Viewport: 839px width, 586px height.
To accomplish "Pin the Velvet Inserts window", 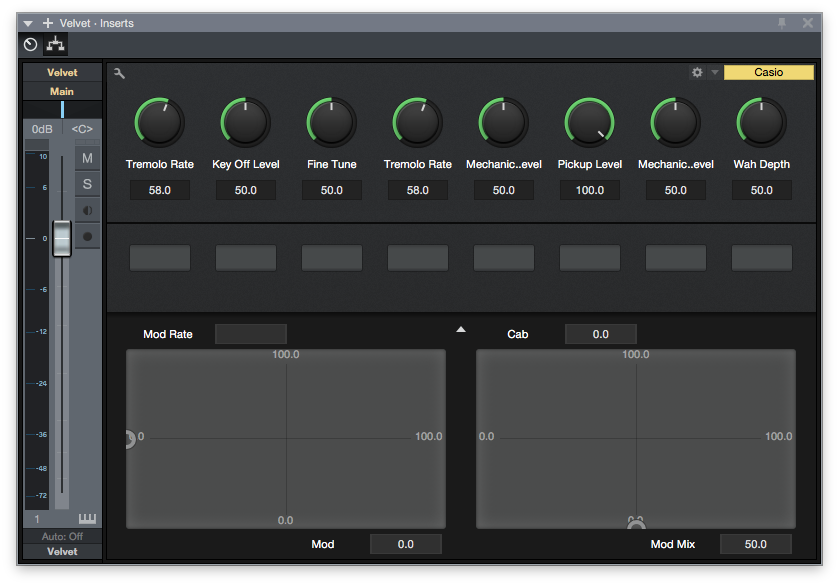I will (782, 23).
